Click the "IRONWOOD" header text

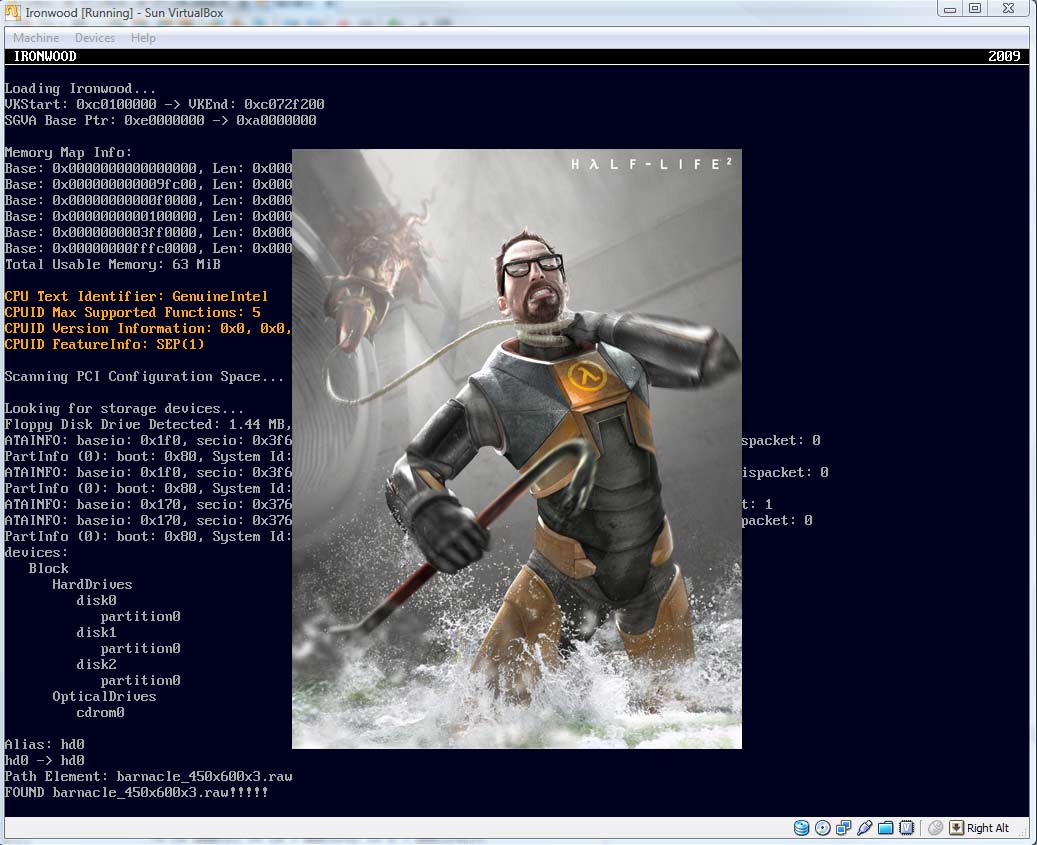pyautogui.click(x=45, y=56)
